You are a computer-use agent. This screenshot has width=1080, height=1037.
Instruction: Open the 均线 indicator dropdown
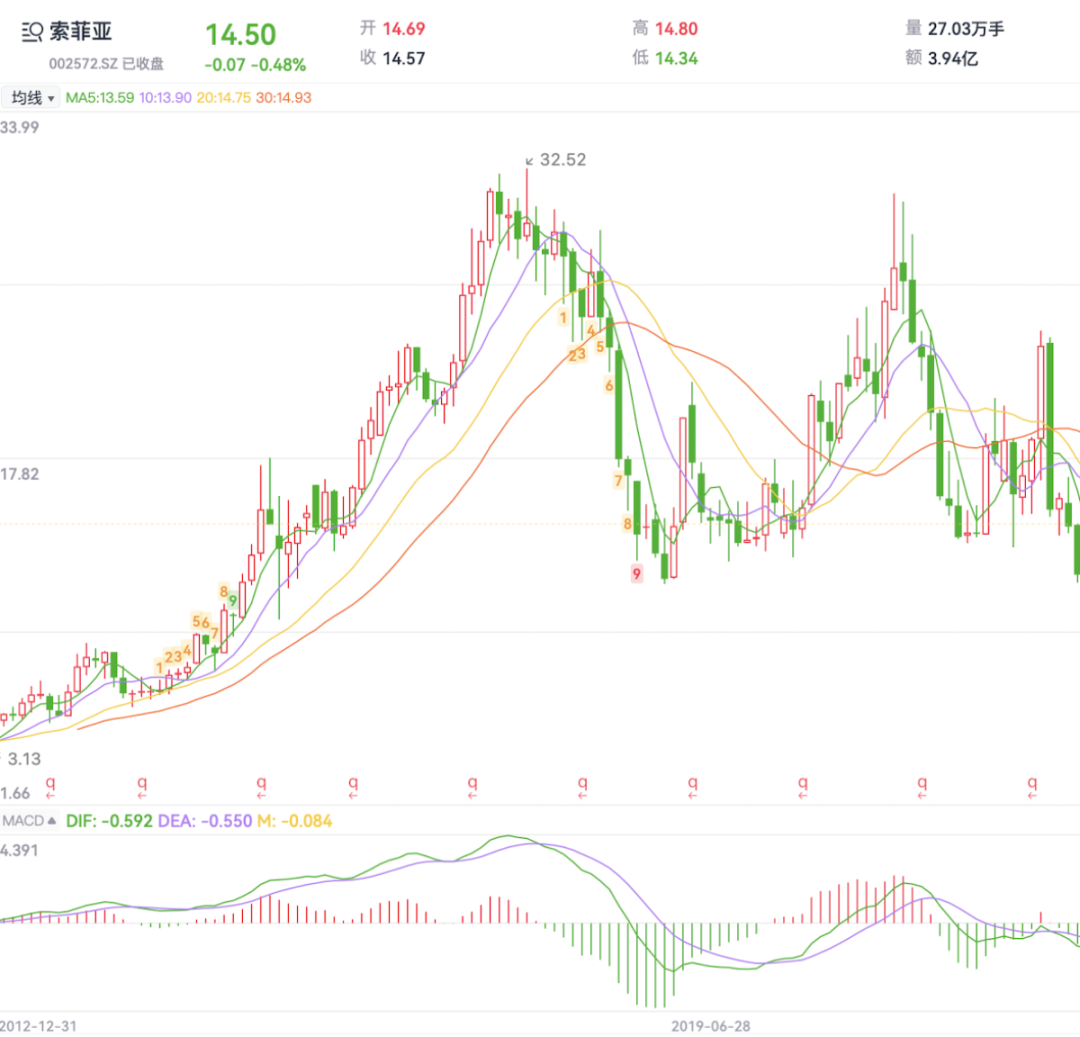[x=32, y=98]
